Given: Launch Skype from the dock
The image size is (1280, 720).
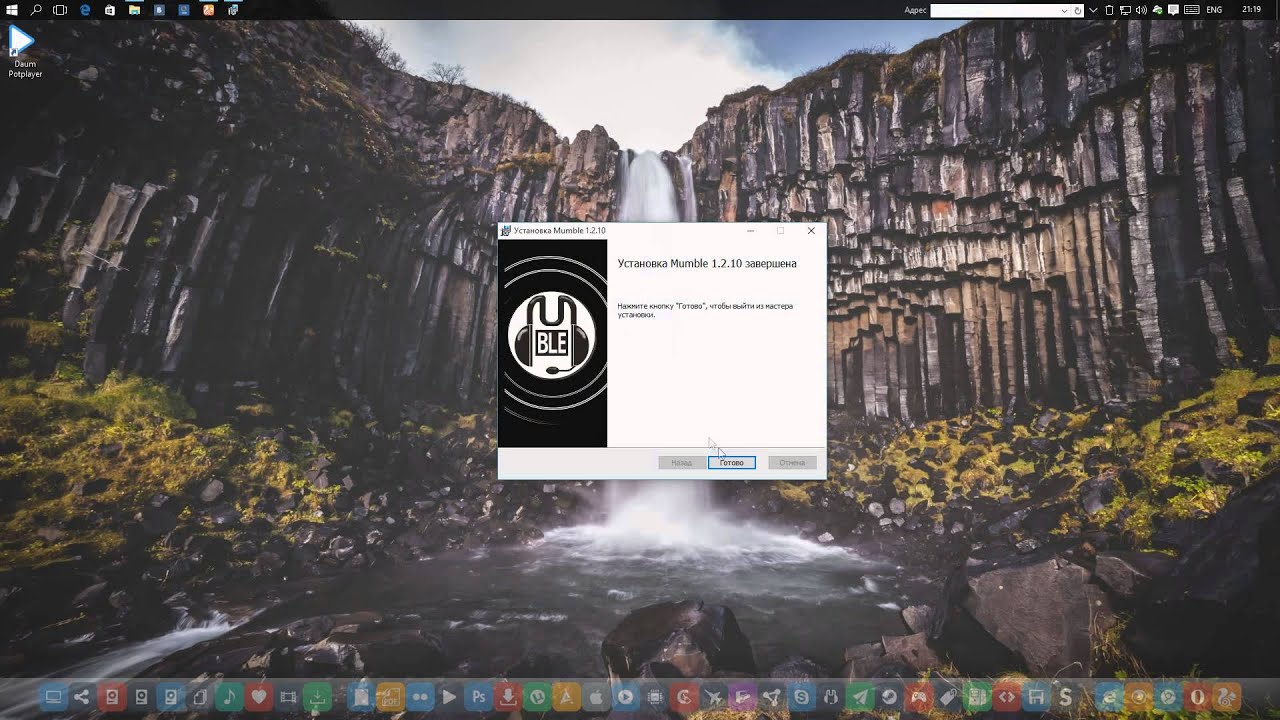Looking at the screenshot, I should pos(801,696).
